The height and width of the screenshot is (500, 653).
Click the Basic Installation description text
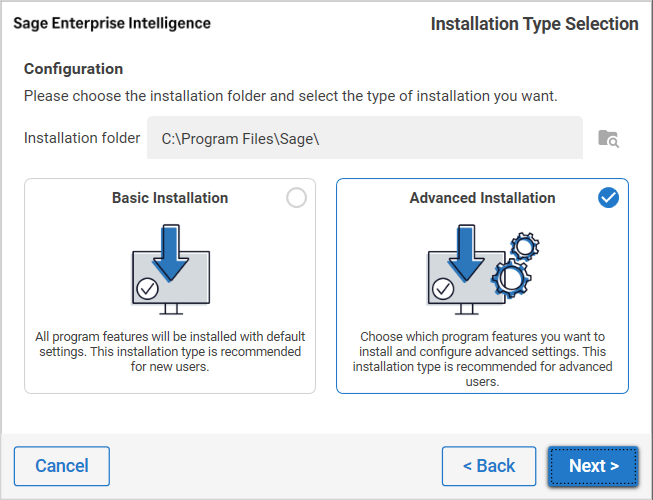tap(170, 352)
